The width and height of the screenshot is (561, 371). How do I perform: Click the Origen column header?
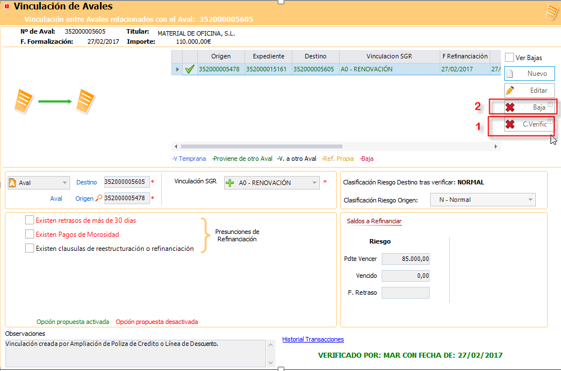[221, 56]
